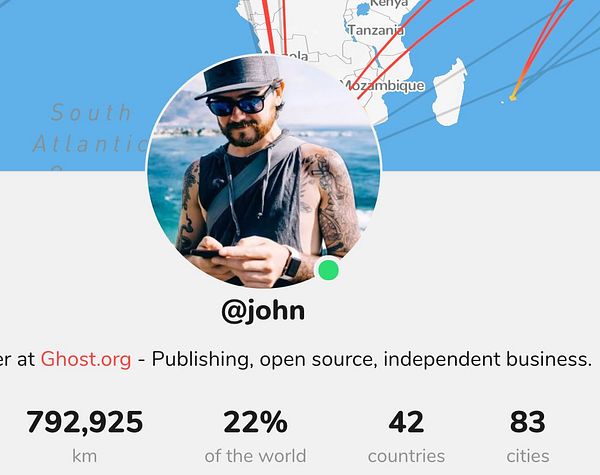This screenshot has width=600, height=475.
Task: Select the 22% of the world stat
Action: click(255, 436)
